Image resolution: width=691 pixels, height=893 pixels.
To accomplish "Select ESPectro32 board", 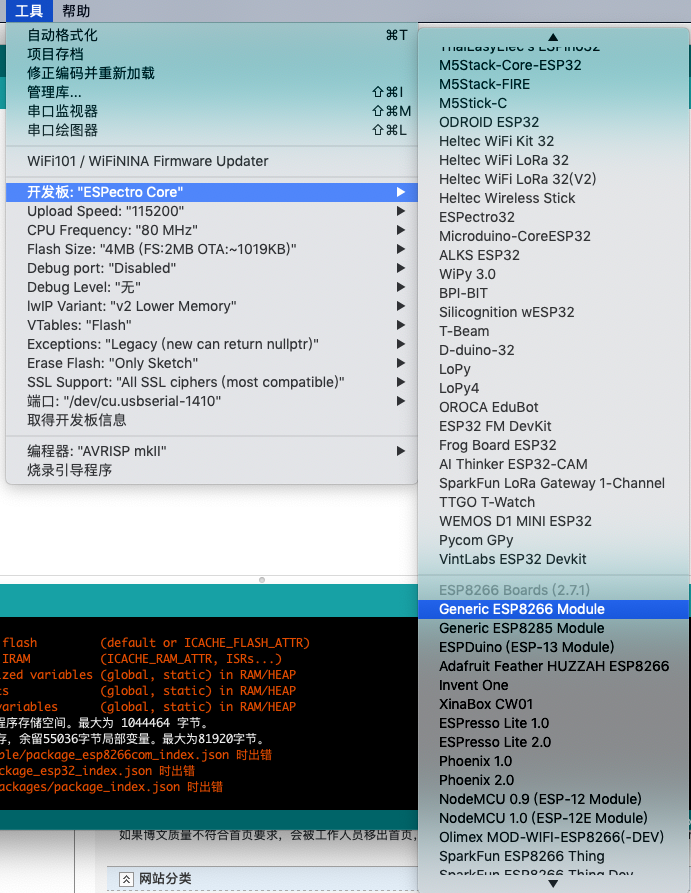I will point(553,217).
